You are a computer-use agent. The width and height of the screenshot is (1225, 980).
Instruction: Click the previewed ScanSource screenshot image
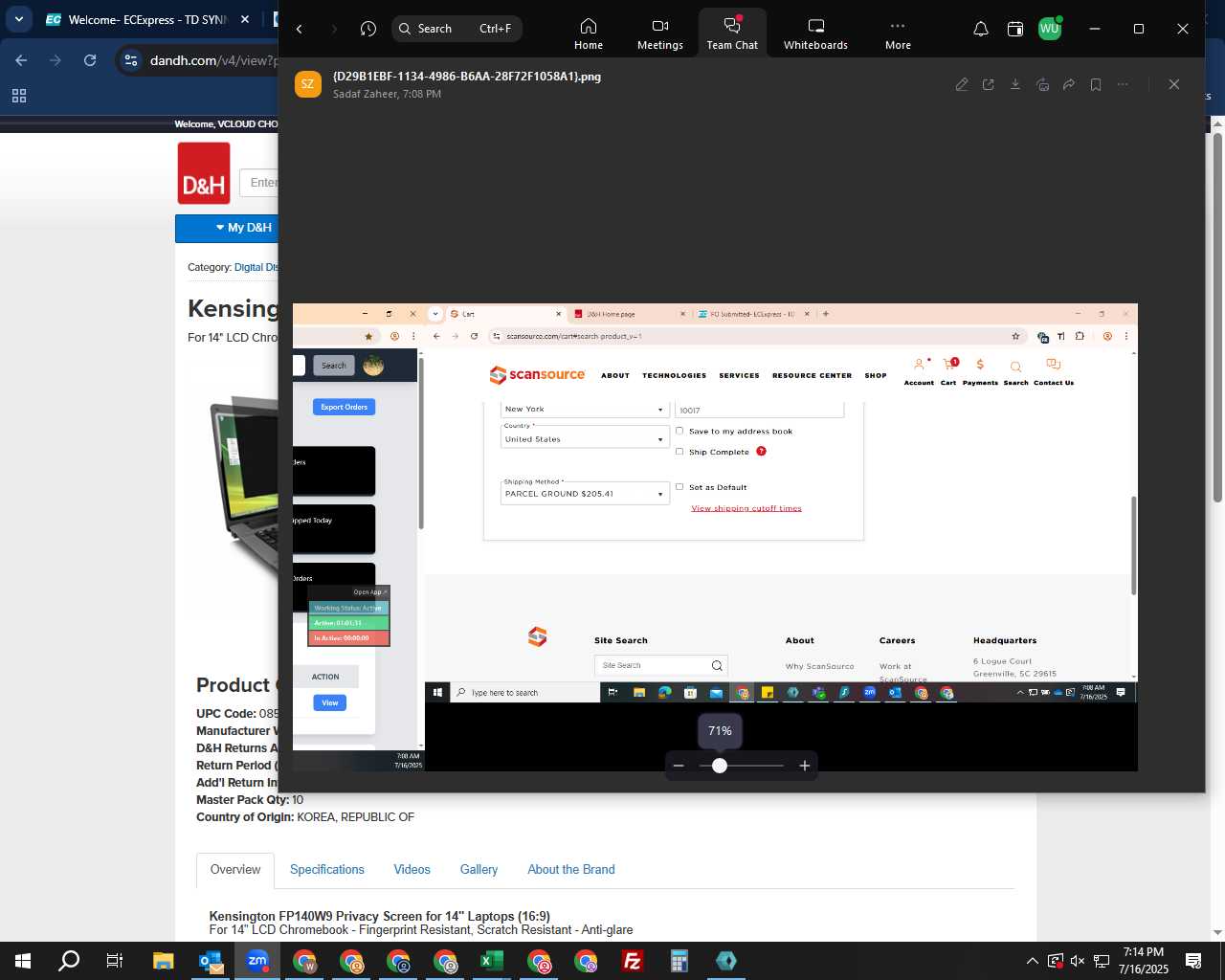(x=715, y=537)
